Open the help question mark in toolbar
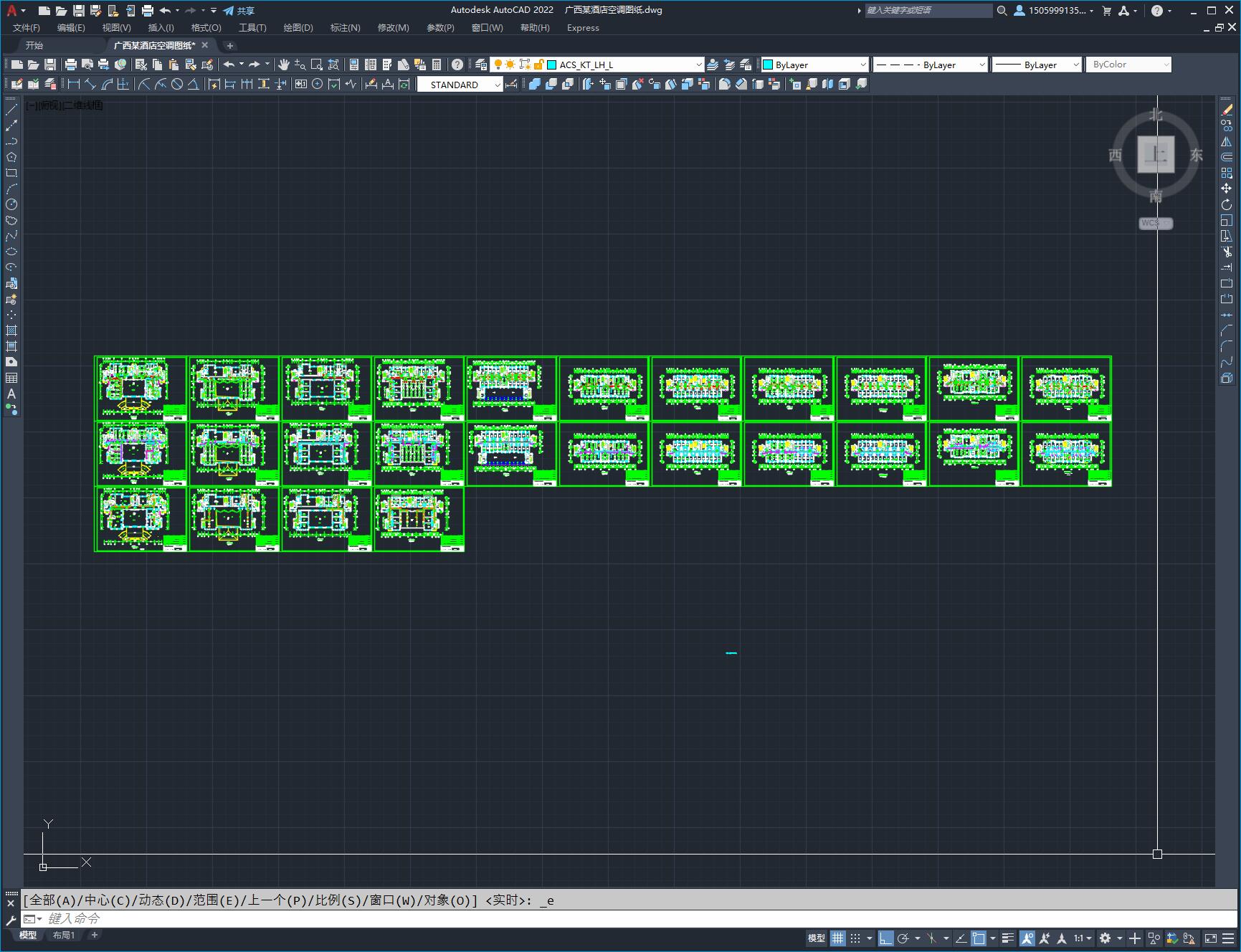Screen dimensions: 1241x952 (457, 65)
